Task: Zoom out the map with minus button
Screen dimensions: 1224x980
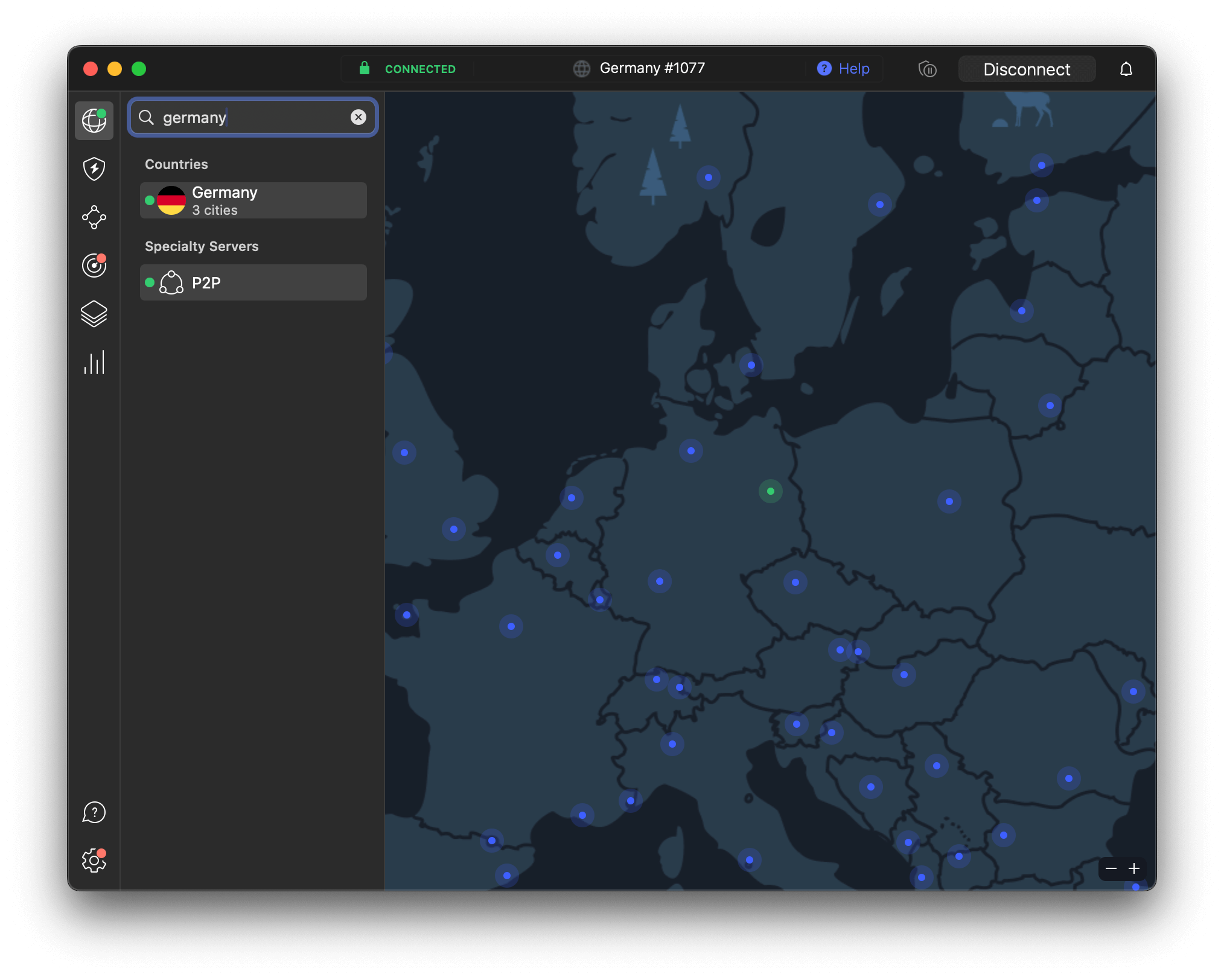Action: pos(1111,868)
